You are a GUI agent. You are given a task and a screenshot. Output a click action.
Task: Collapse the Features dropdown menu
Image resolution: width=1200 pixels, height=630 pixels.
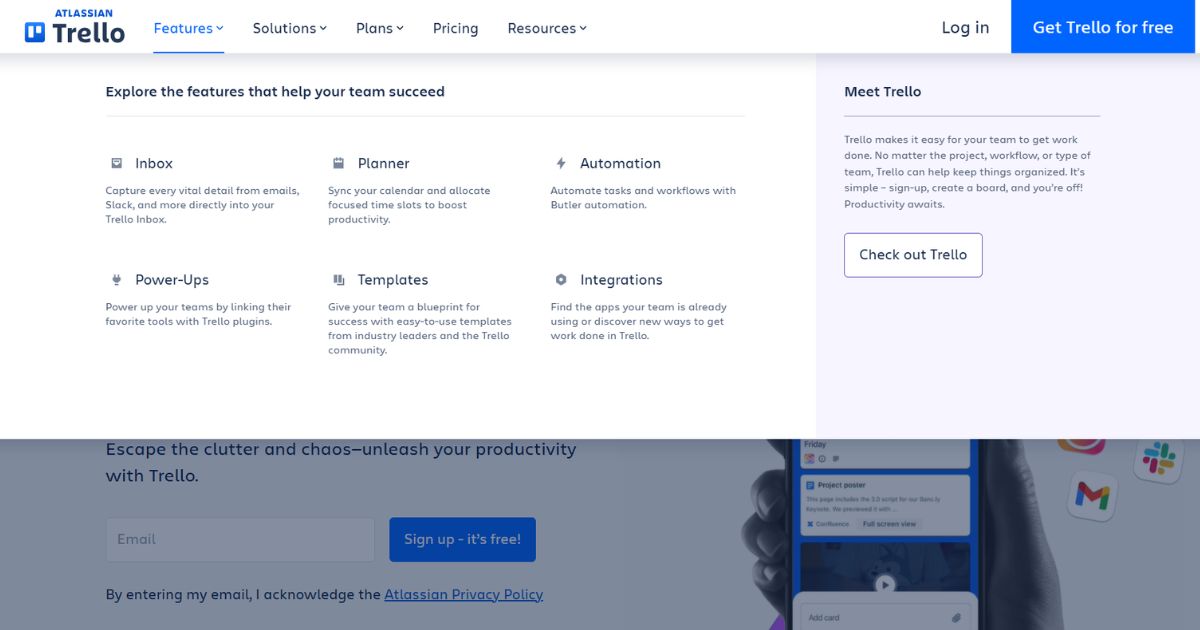(188, 28)
